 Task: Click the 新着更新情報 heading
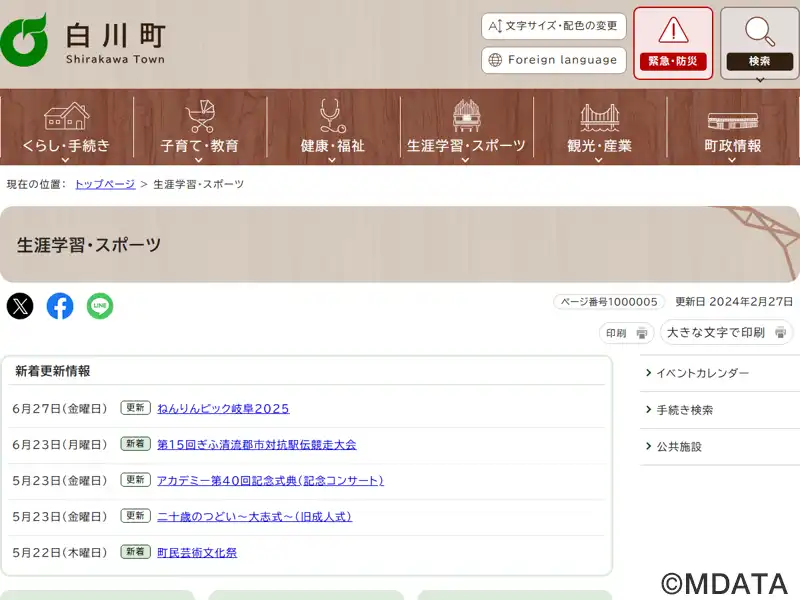pos(53,371)
